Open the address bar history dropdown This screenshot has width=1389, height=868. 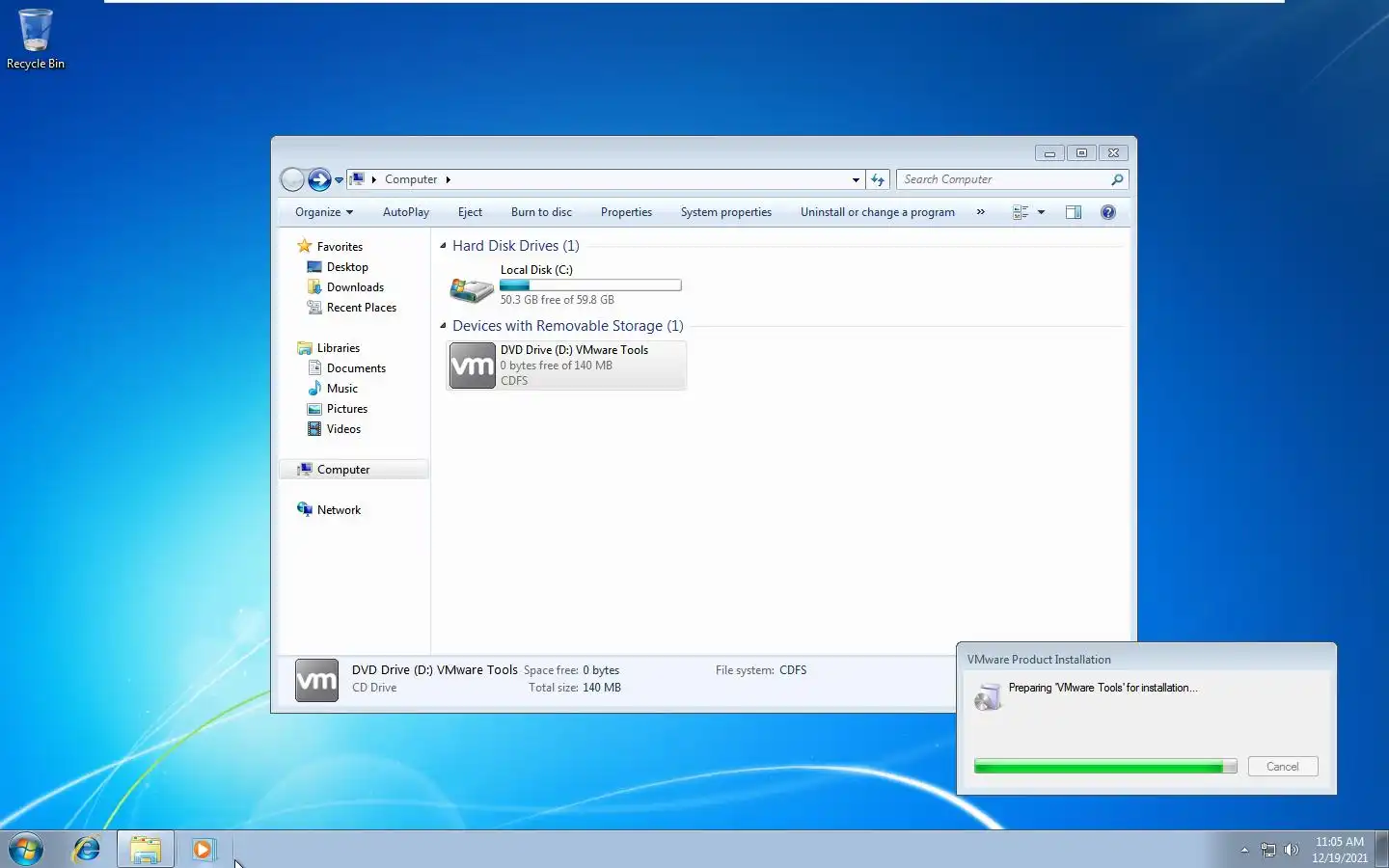pos(856,179)
